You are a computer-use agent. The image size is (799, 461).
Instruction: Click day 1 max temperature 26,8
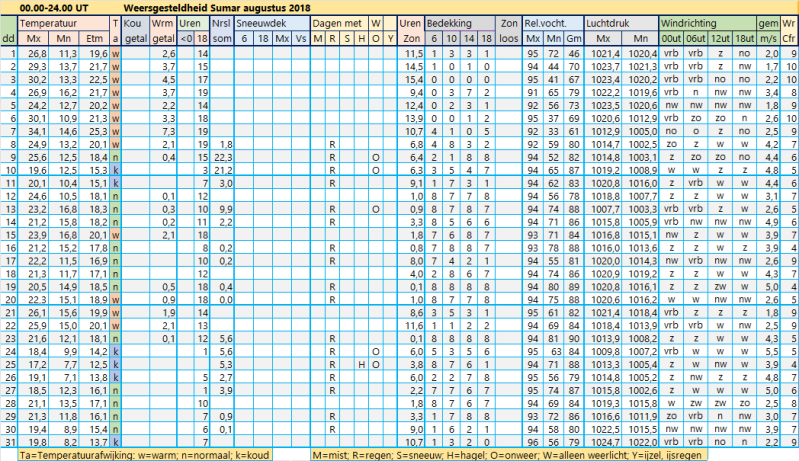(36, 53)
